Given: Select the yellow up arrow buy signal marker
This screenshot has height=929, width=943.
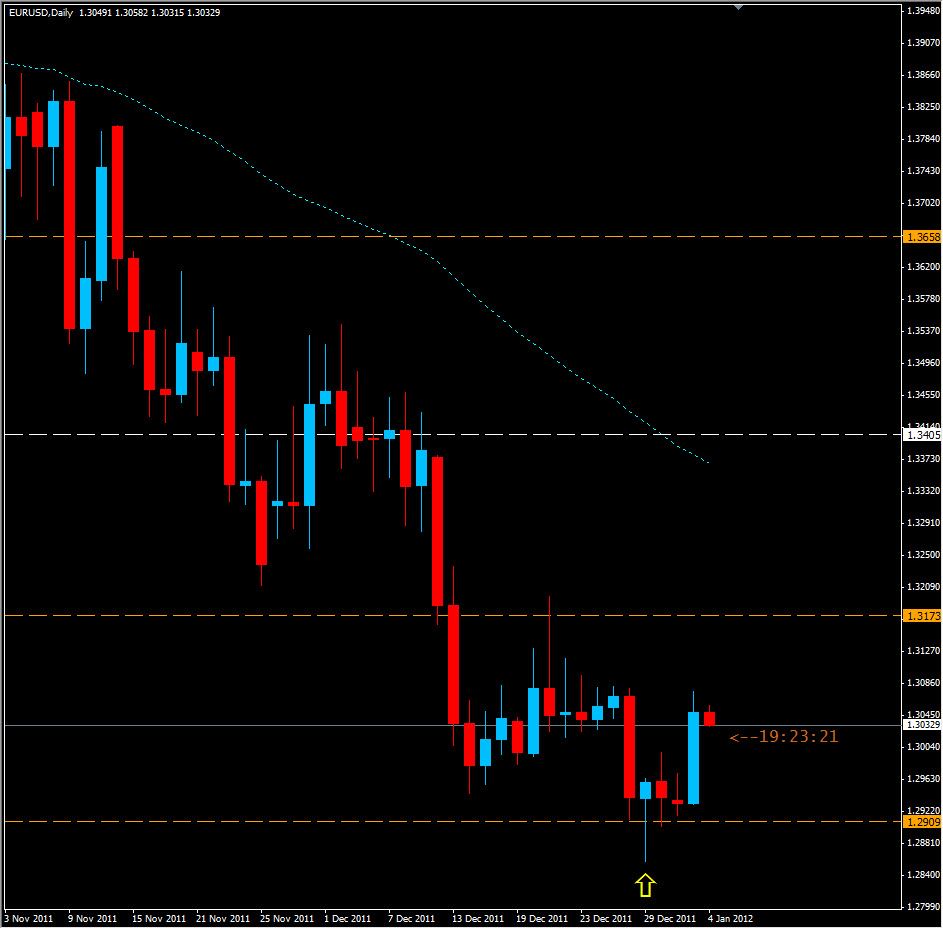Looking at the screenshot, I should (645, 883).
